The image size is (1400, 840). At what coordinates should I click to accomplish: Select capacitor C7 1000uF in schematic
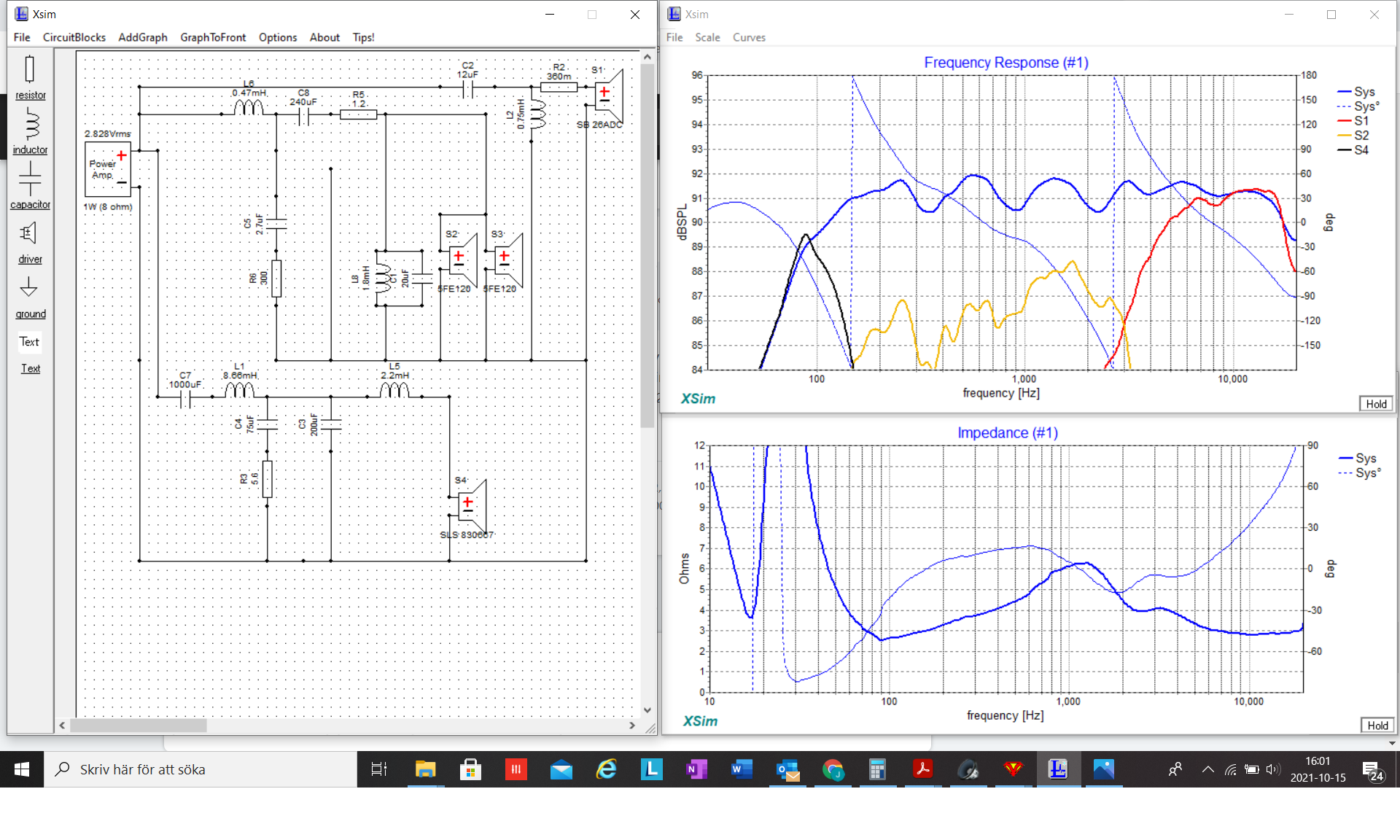coord(185,397)
